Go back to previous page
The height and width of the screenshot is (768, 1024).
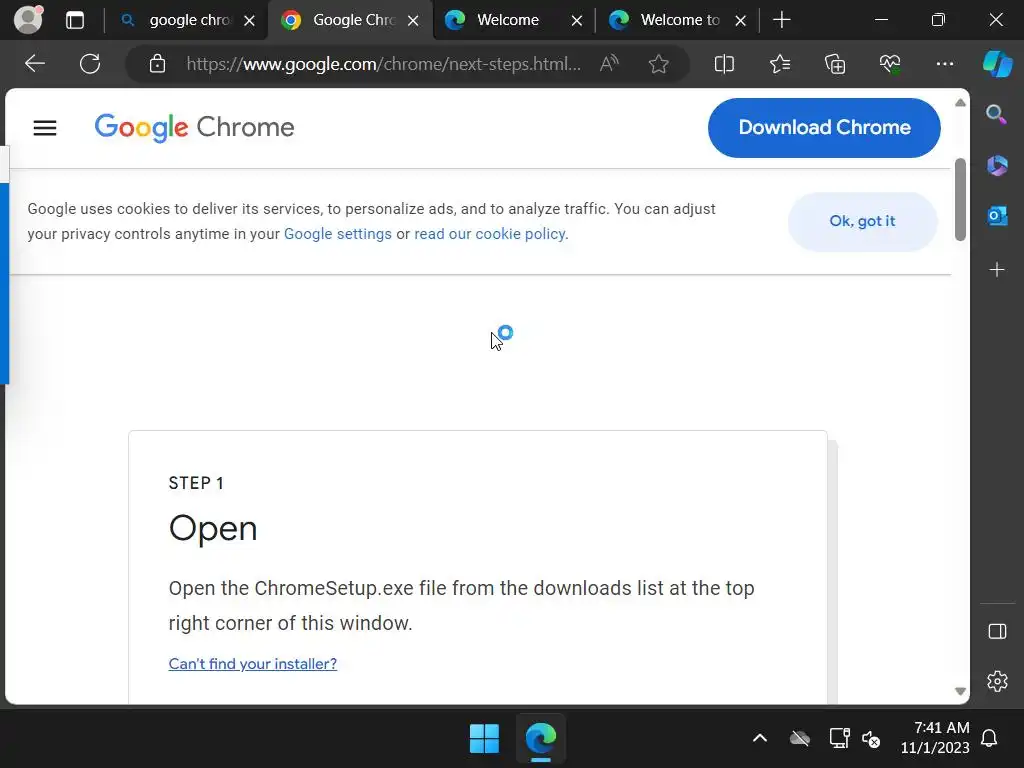tap(35, 63)
